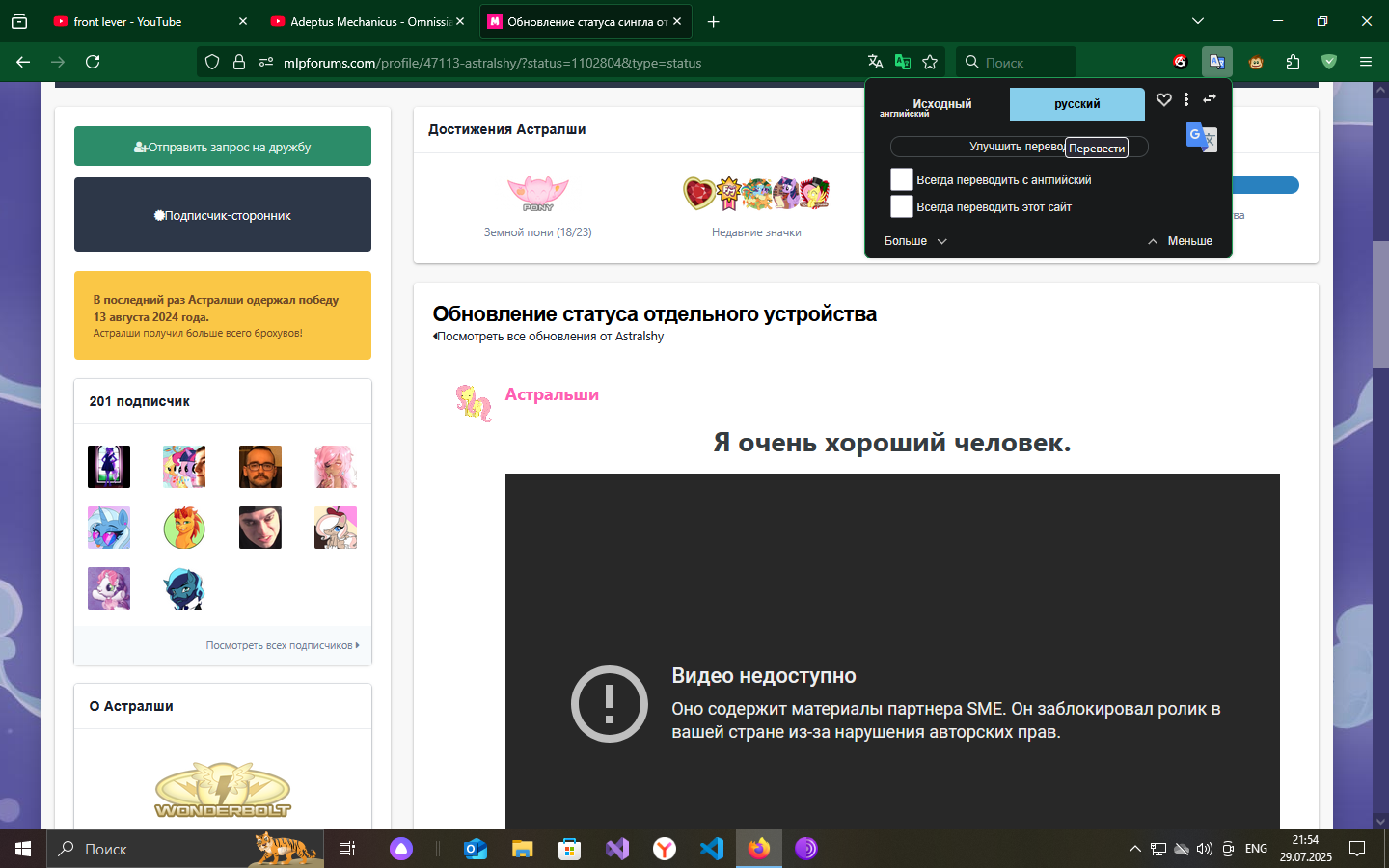This screenshot has width=1389, height=868.
Task: Expand the 'Больше' options in translator popup
Action: pos(915,241)
